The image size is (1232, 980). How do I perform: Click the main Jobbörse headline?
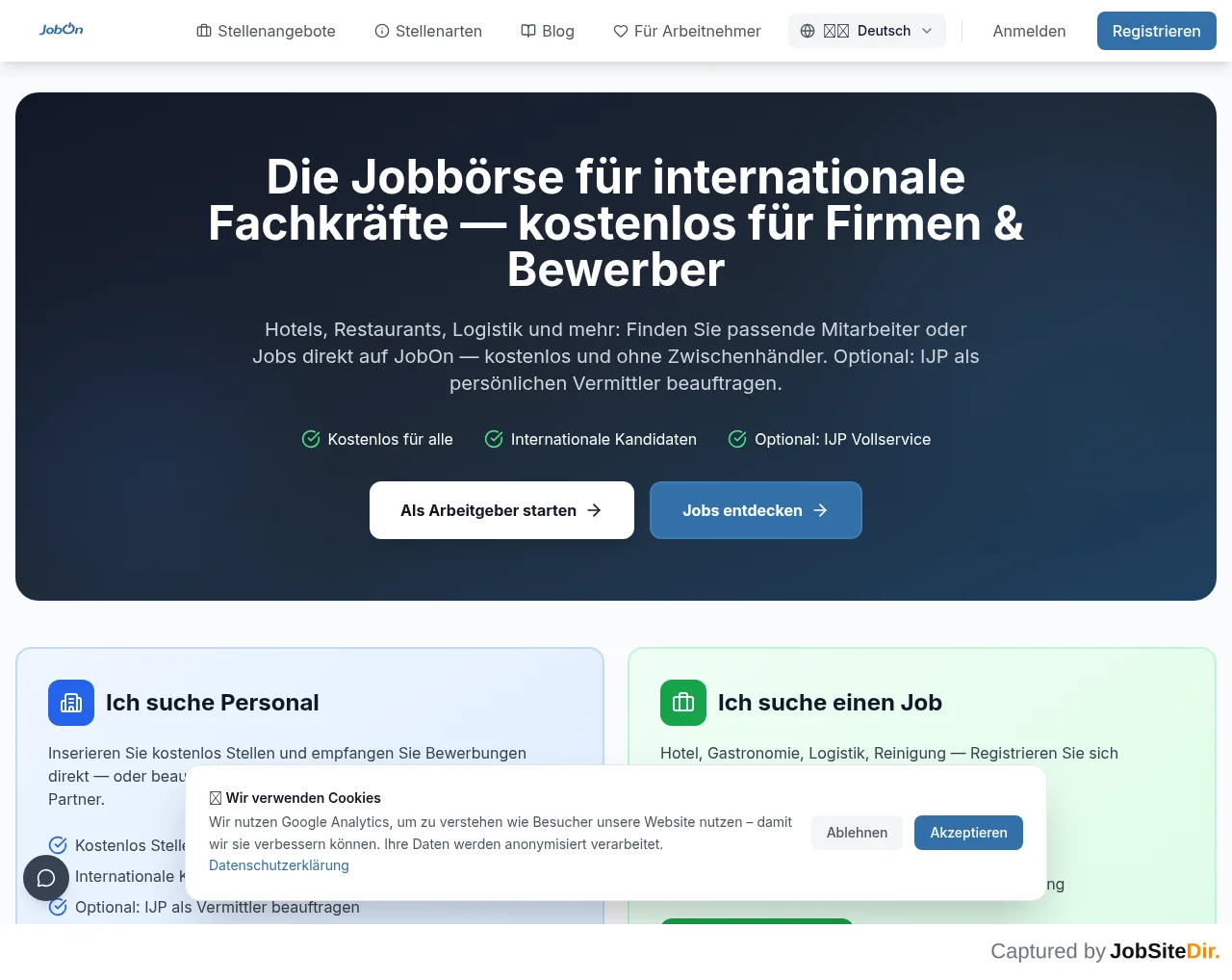tap(616, 223)
